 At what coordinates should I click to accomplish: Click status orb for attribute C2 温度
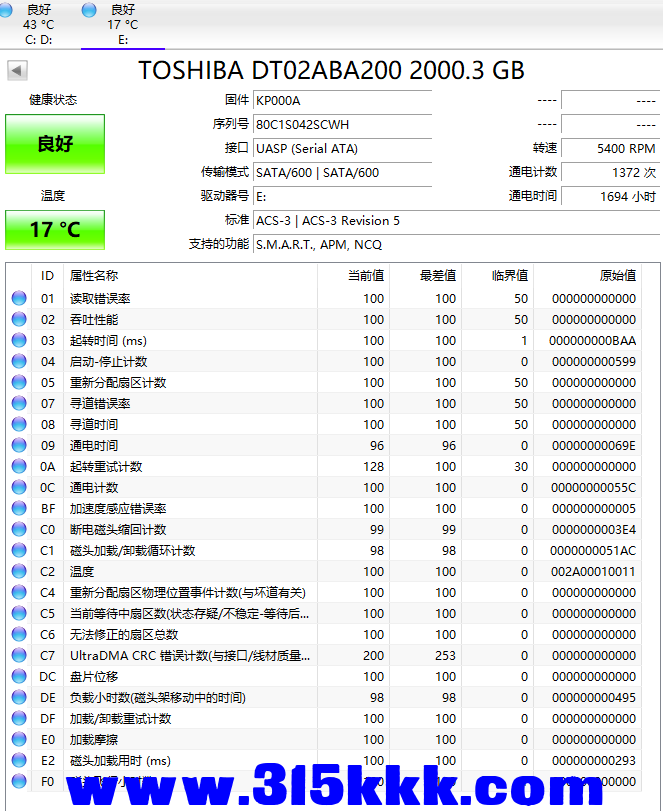(19, 571)
